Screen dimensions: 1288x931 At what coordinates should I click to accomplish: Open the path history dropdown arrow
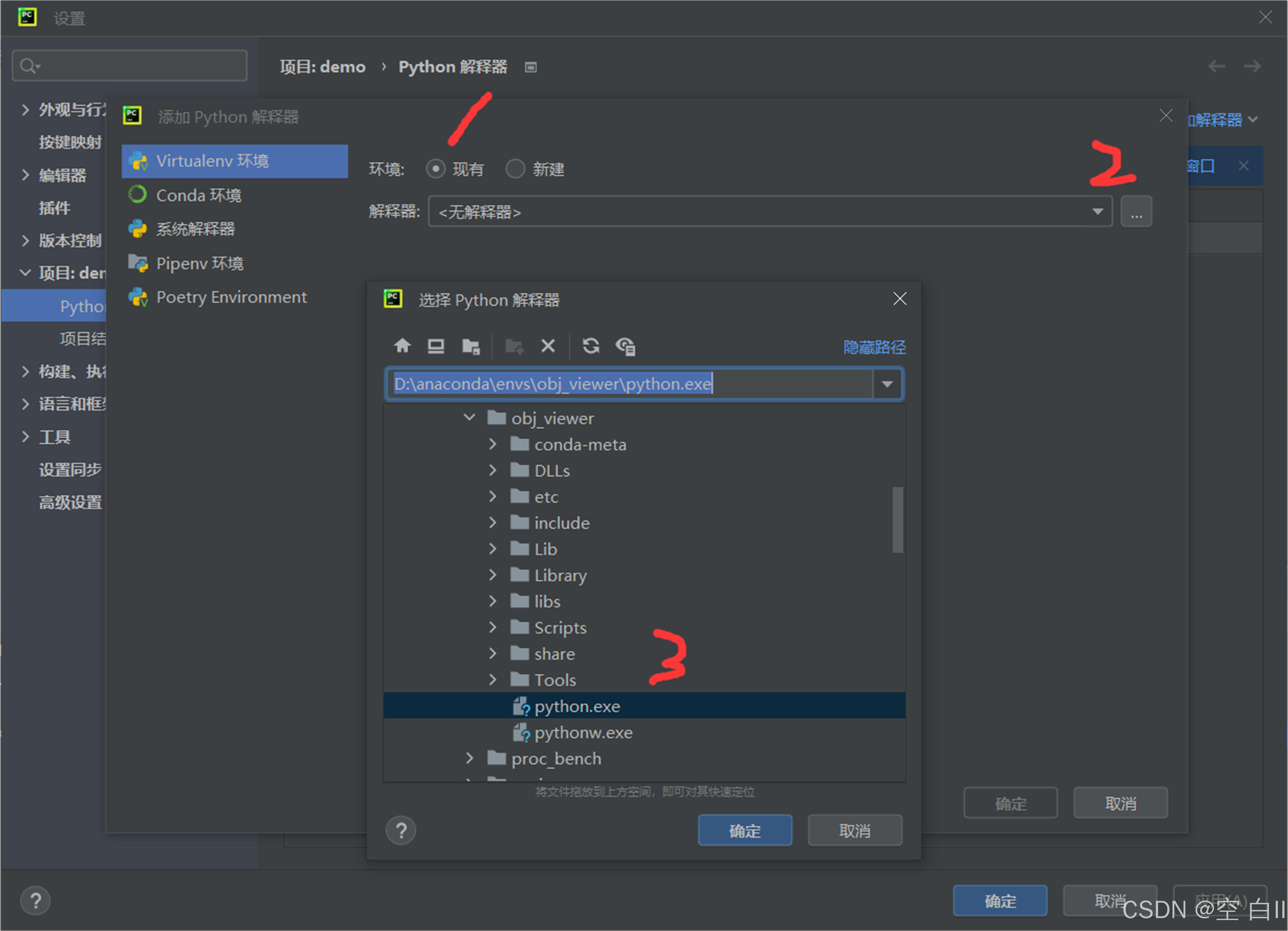click(887, 384)
